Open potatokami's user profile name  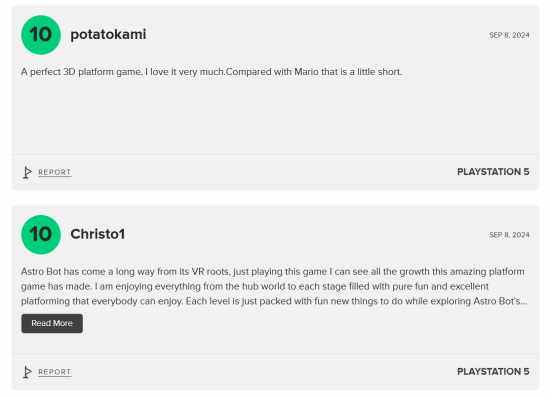(108, 34)
